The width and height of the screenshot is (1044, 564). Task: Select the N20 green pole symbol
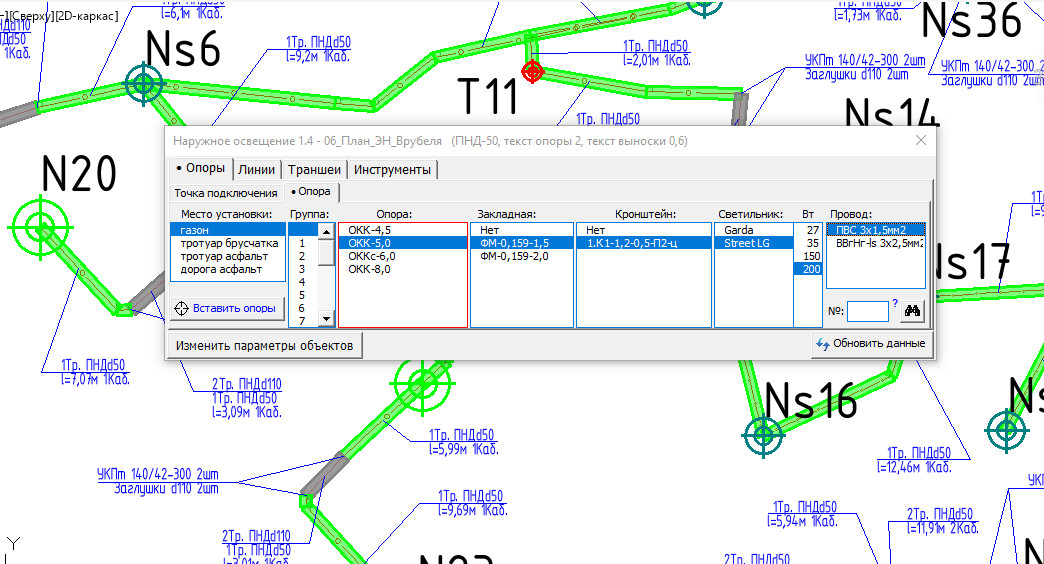pos(41,228)
